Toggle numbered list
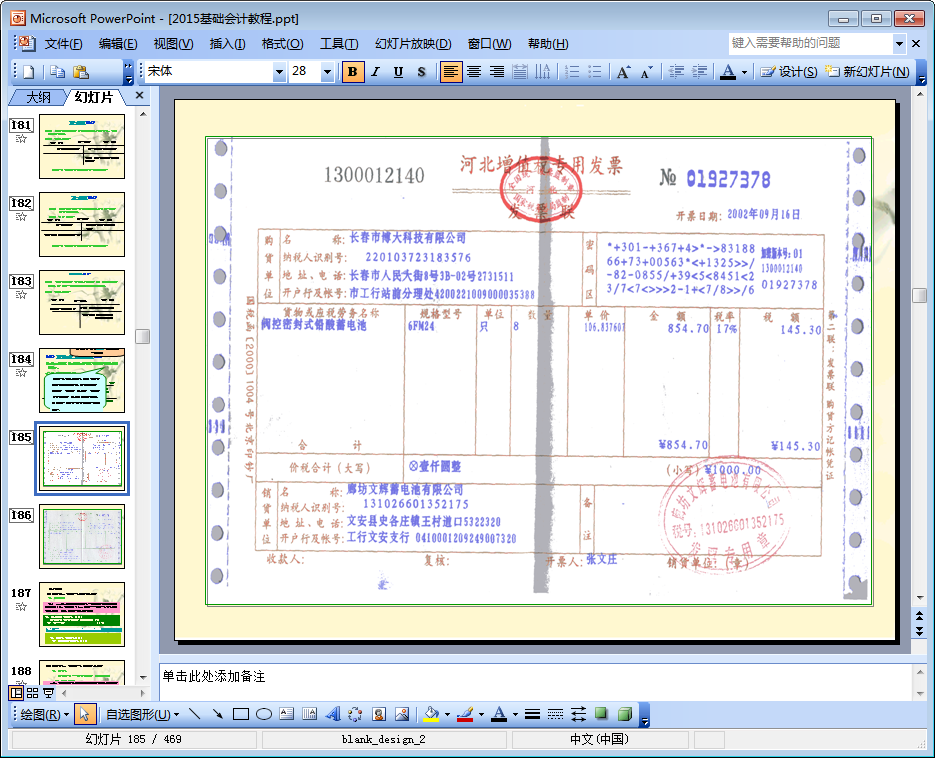 [x=572, y=72]
